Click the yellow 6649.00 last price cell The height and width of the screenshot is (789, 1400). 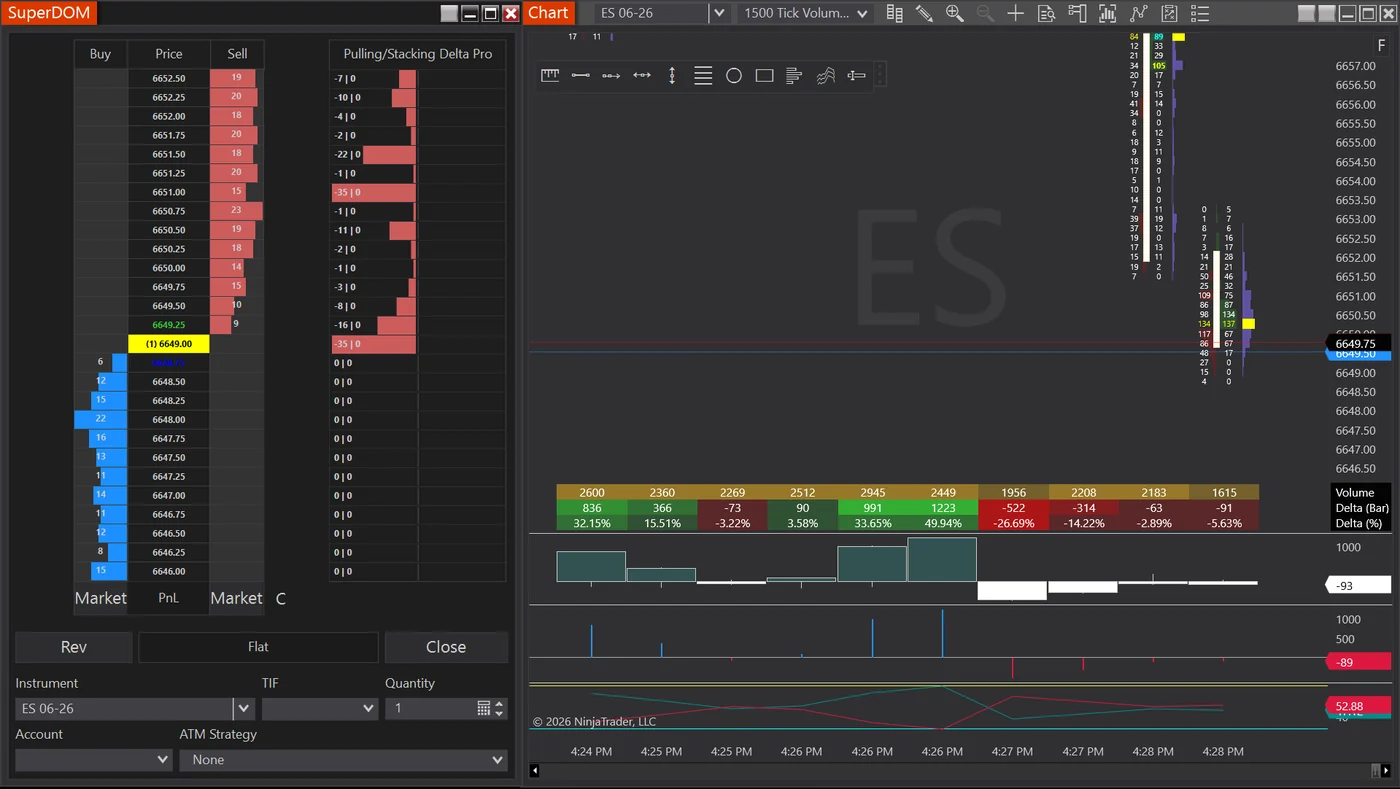169,344
